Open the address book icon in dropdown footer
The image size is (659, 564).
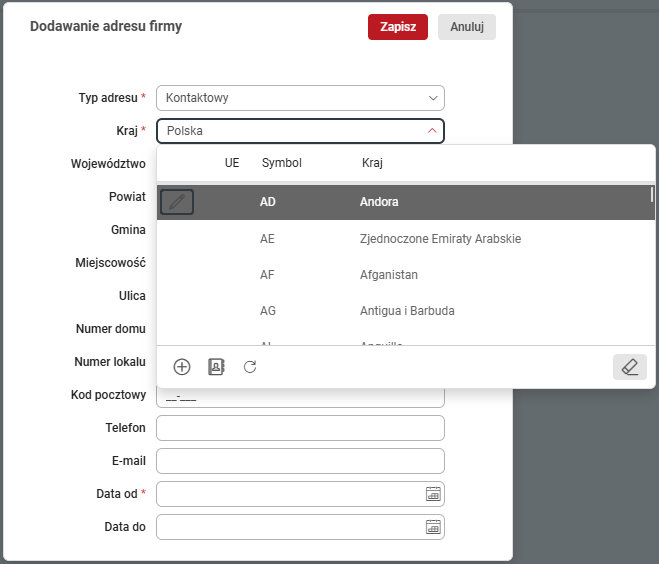pyautogui.click(x=216, y=367)
